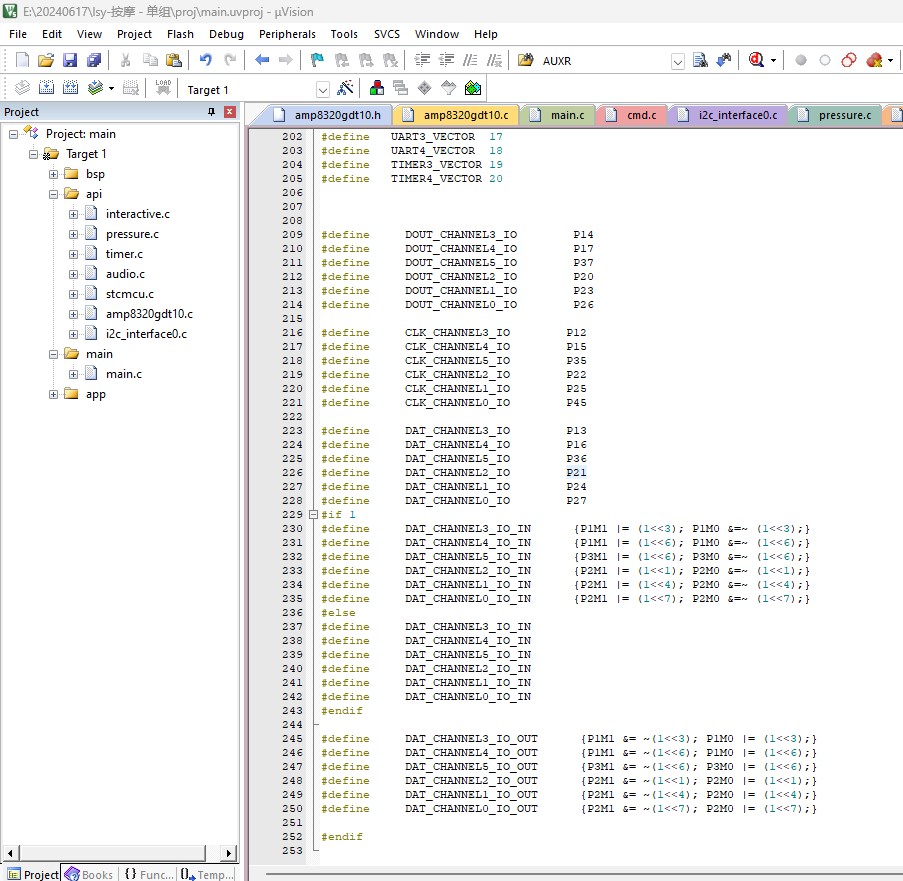
Task: Open the Target 1 selection dropdown
Action: pyautogui.click(x=322, y=89)
